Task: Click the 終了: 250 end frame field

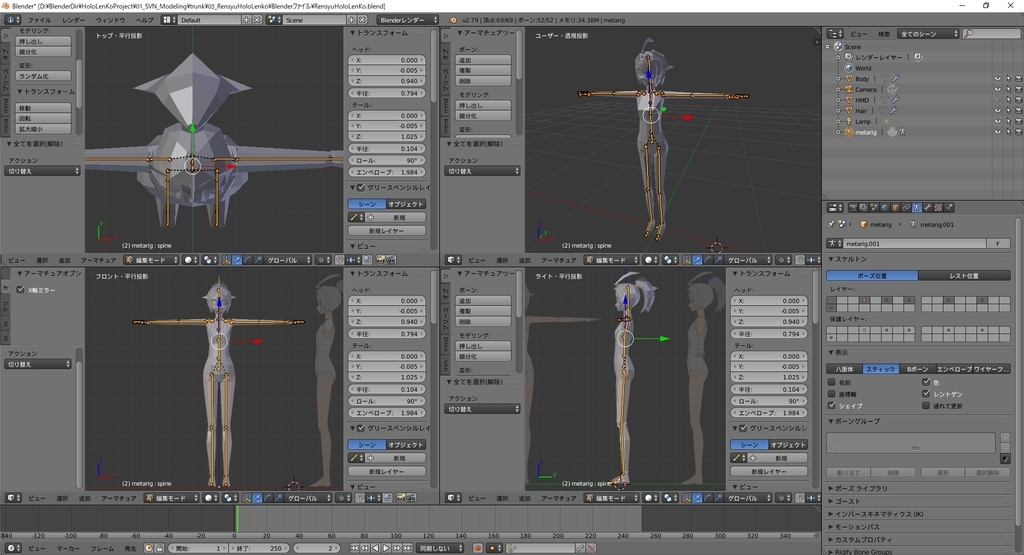Action: [261, 548]
